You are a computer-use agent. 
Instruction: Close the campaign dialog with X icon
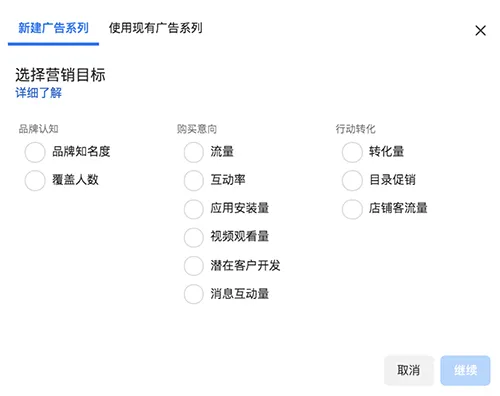tap(480, 31)
